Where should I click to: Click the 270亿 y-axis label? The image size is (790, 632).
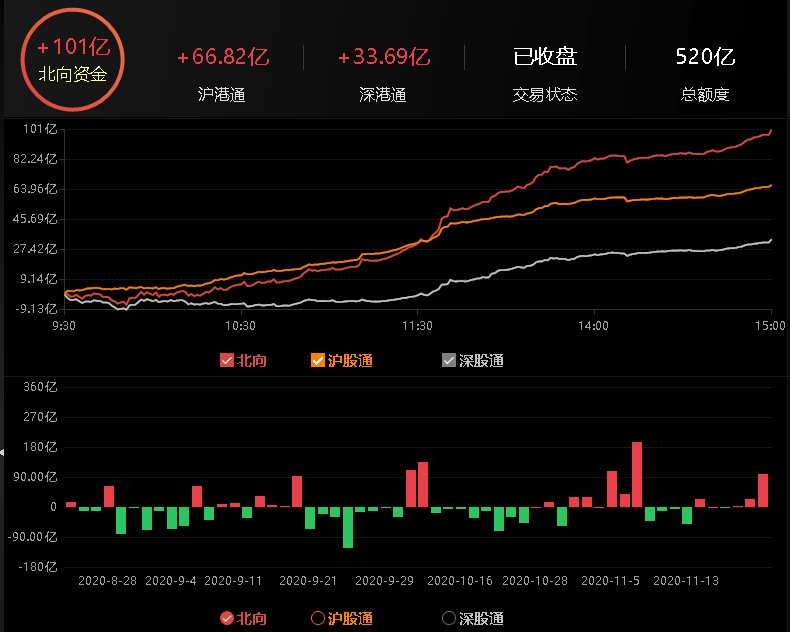40,417
